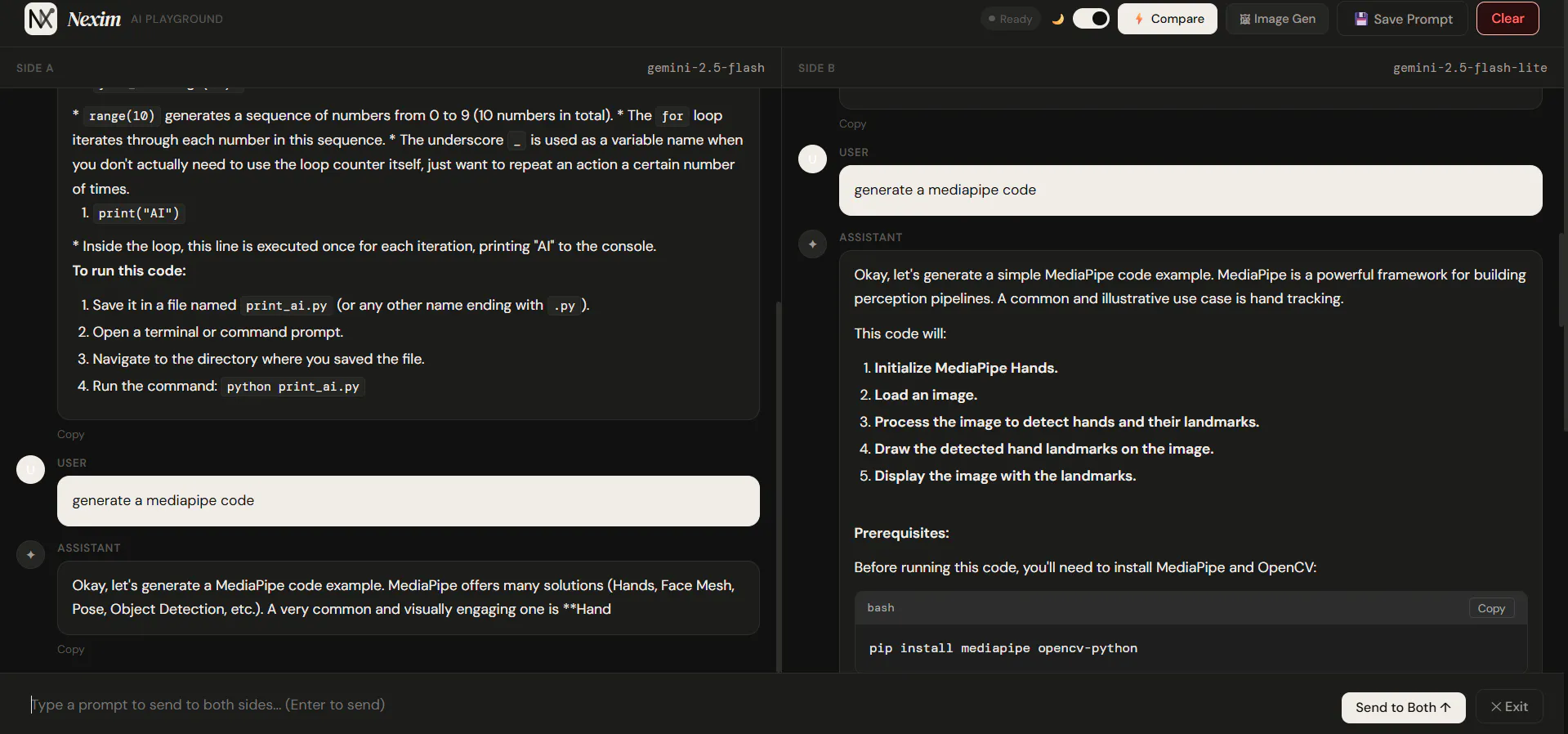Click the Nexim logo icon
Image resolution: width=1568 pixels, height=734 pixels.
(x=41, y=19)
